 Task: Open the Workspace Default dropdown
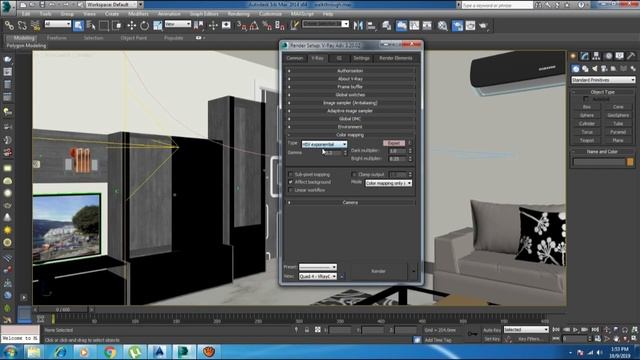coord(114,4)
